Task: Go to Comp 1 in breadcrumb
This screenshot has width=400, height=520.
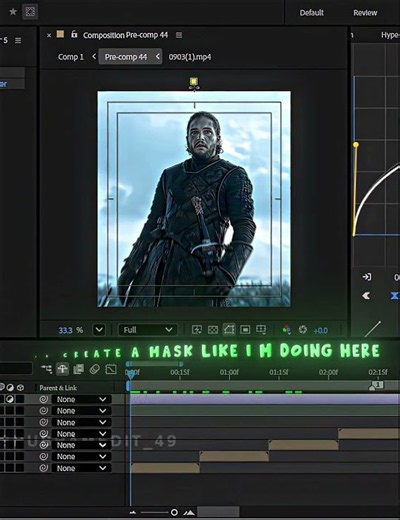Action: 71,57
